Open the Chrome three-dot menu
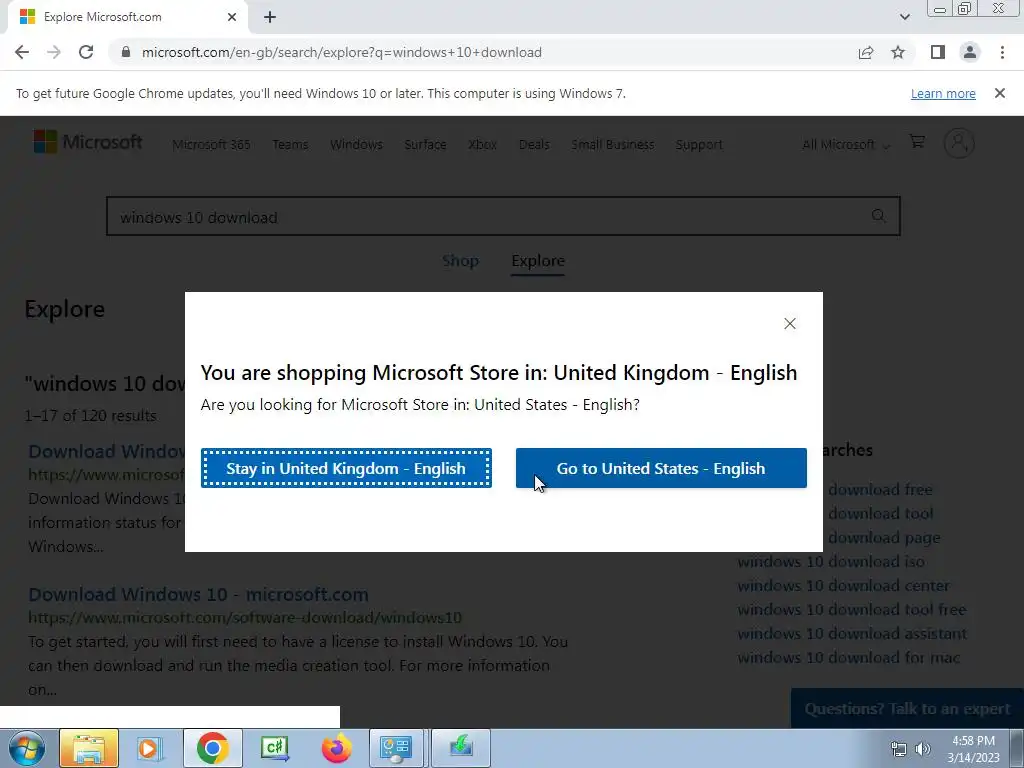 [x=1002, y=52]
